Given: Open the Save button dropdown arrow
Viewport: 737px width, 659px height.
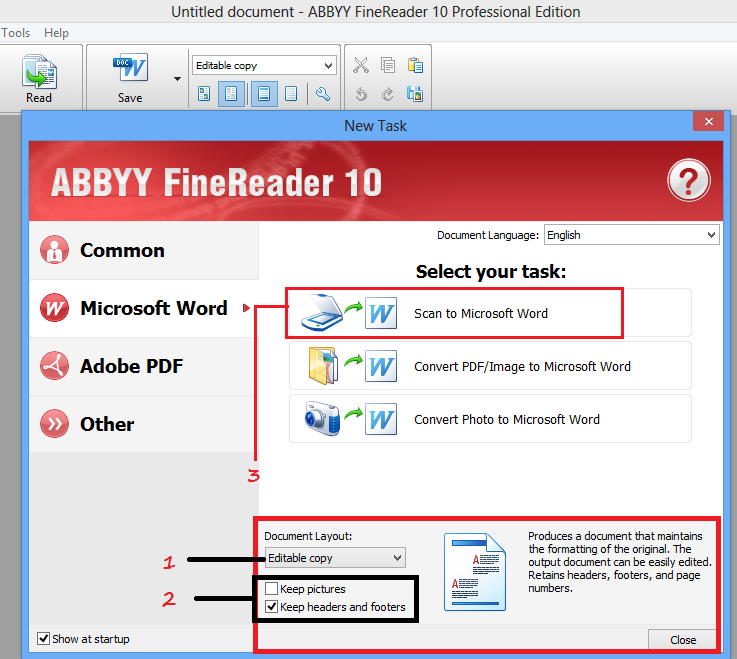Looking at the screenshot, I should click(x=177, y=78).
